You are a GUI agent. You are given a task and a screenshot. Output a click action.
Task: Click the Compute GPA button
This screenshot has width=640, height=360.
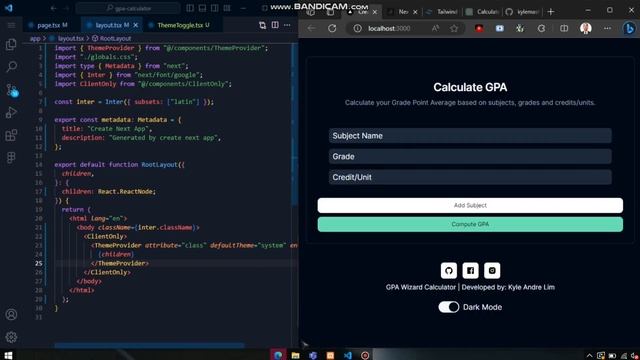tap(470, 224)
